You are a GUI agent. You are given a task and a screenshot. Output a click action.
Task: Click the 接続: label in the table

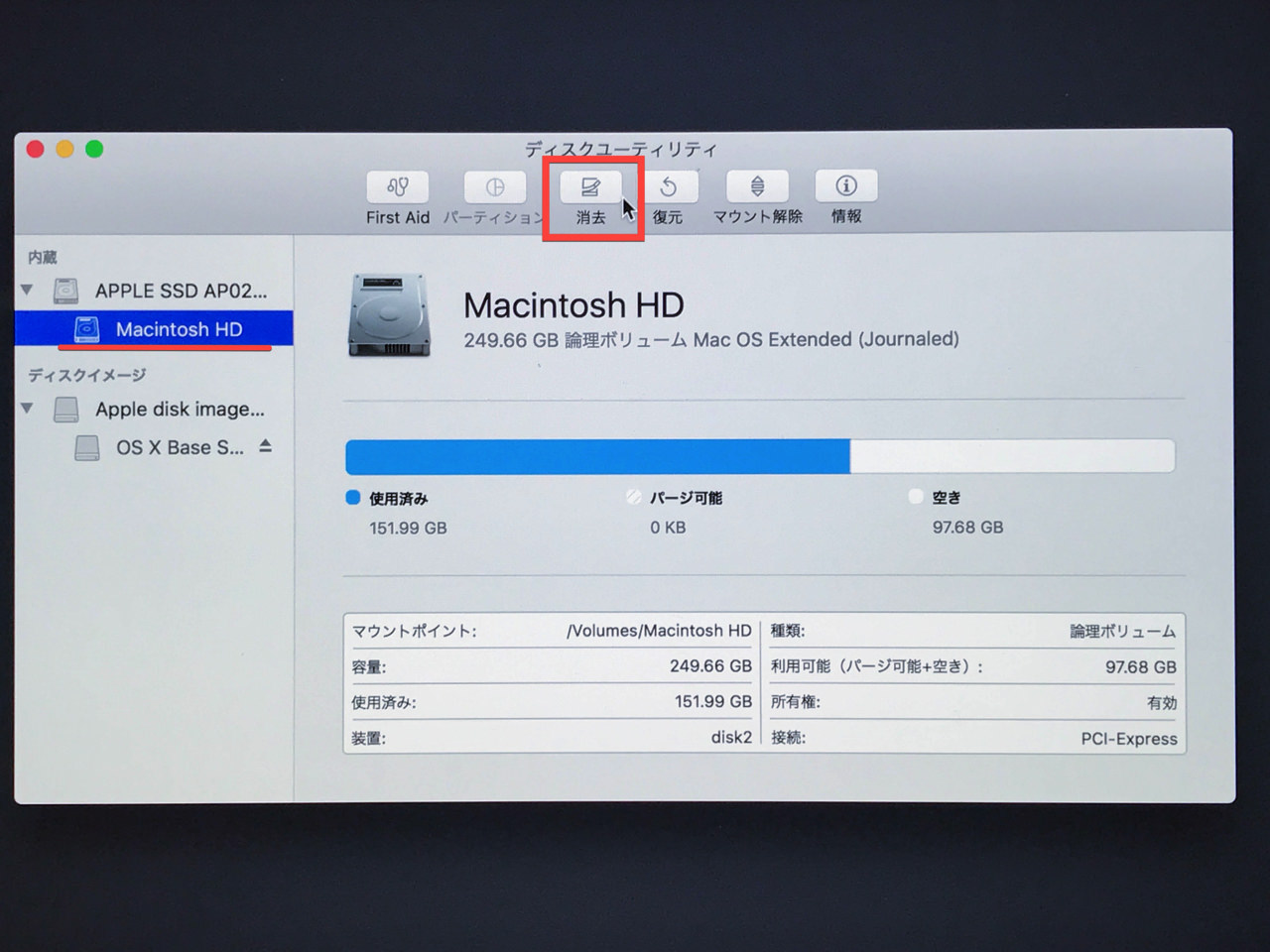788,738
